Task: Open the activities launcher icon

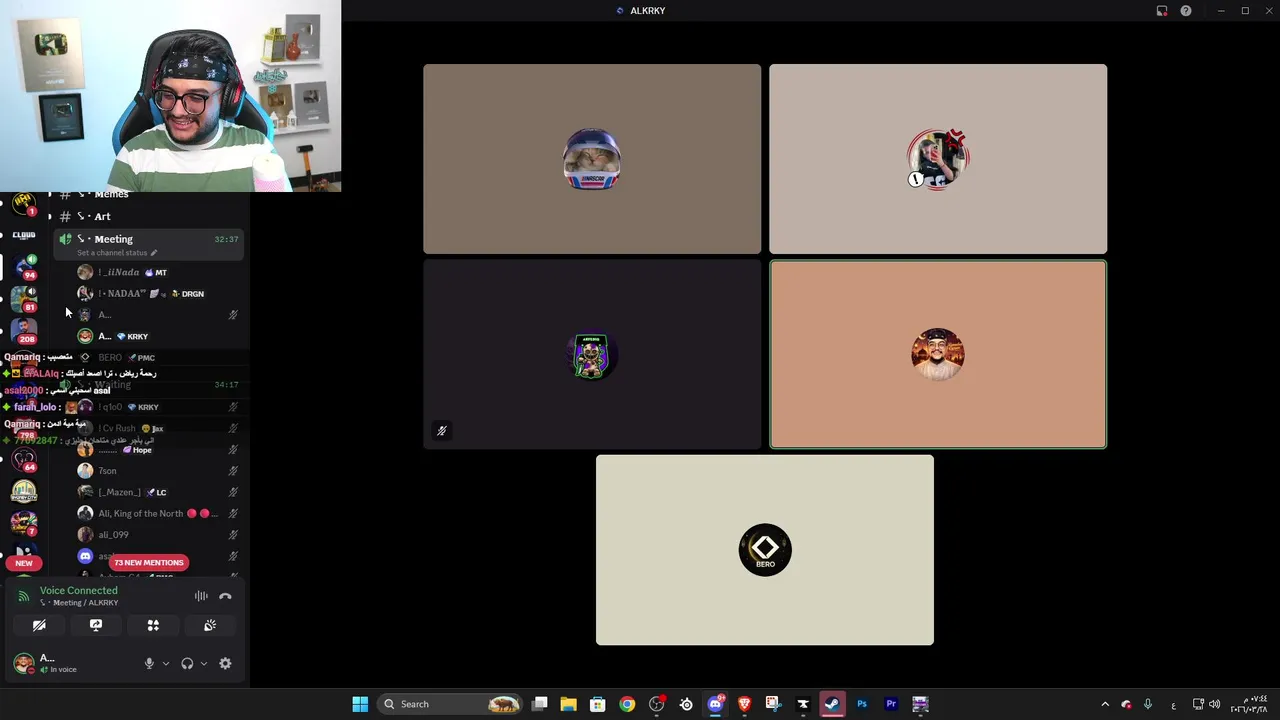Action: [153, 625]
